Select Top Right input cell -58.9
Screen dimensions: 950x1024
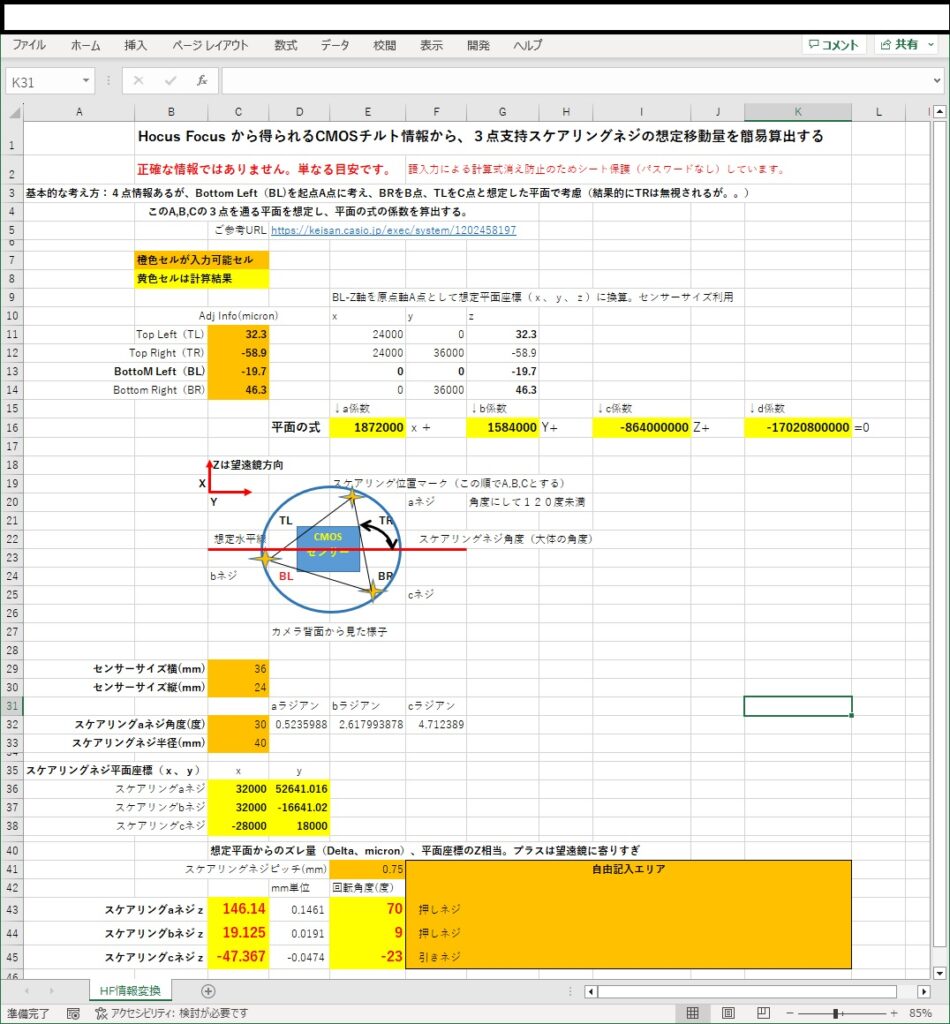(238, 353)
